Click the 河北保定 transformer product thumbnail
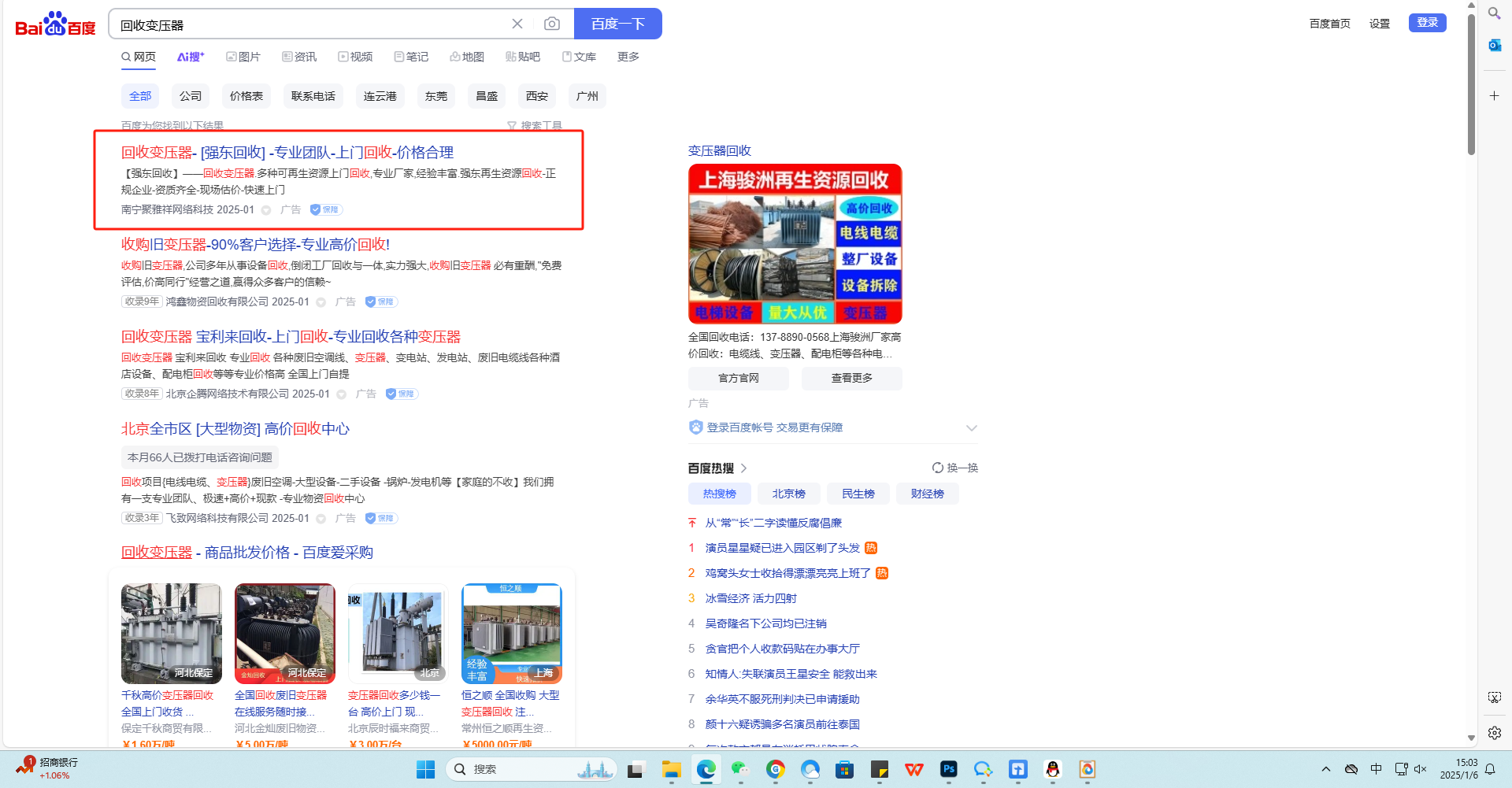 tap(171, 634)
